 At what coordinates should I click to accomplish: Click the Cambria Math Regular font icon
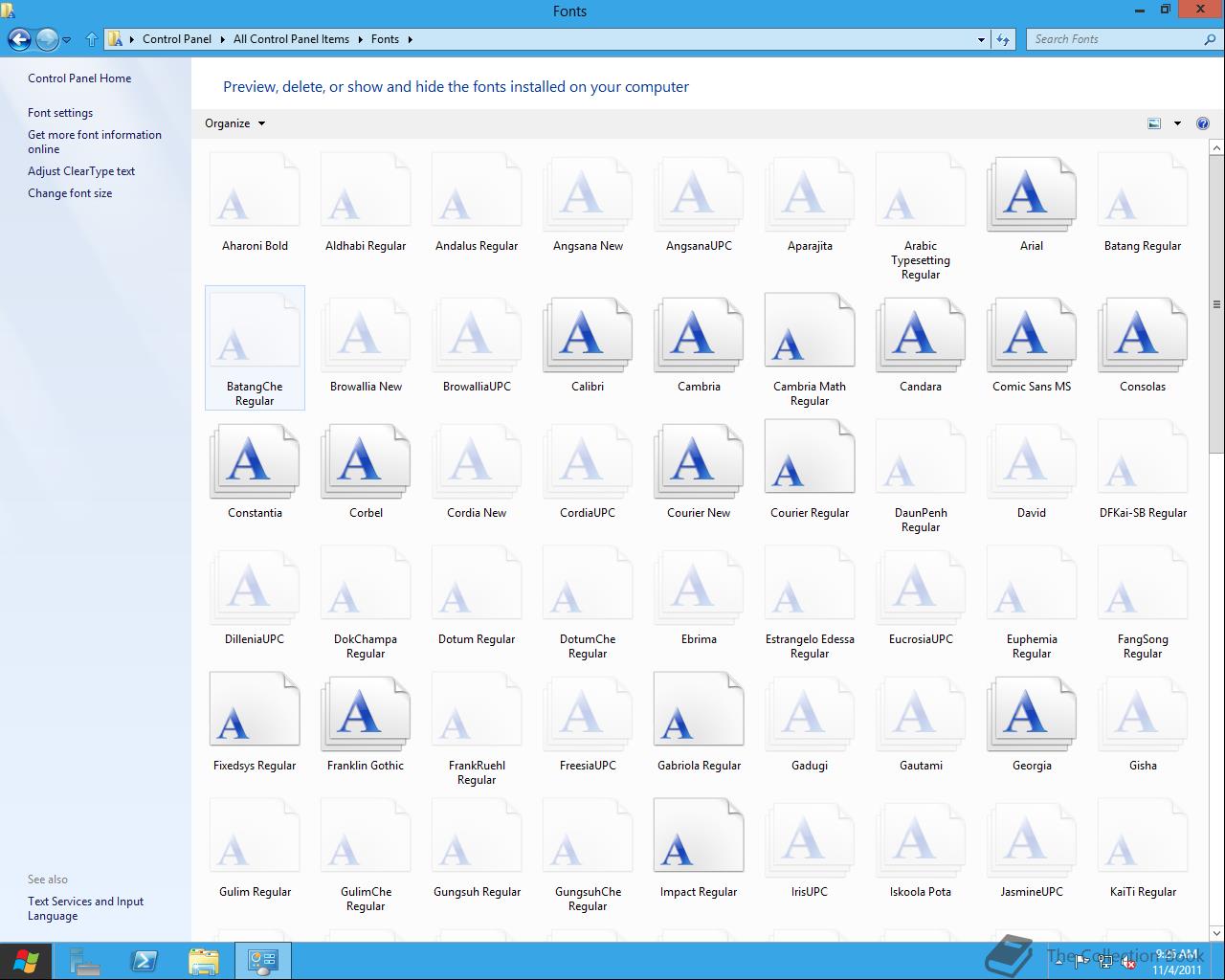[810, 331]
